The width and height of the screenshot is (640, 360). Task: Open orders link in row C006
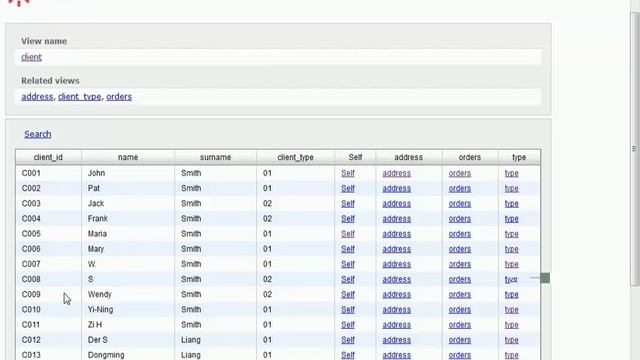tap(460, 249)
